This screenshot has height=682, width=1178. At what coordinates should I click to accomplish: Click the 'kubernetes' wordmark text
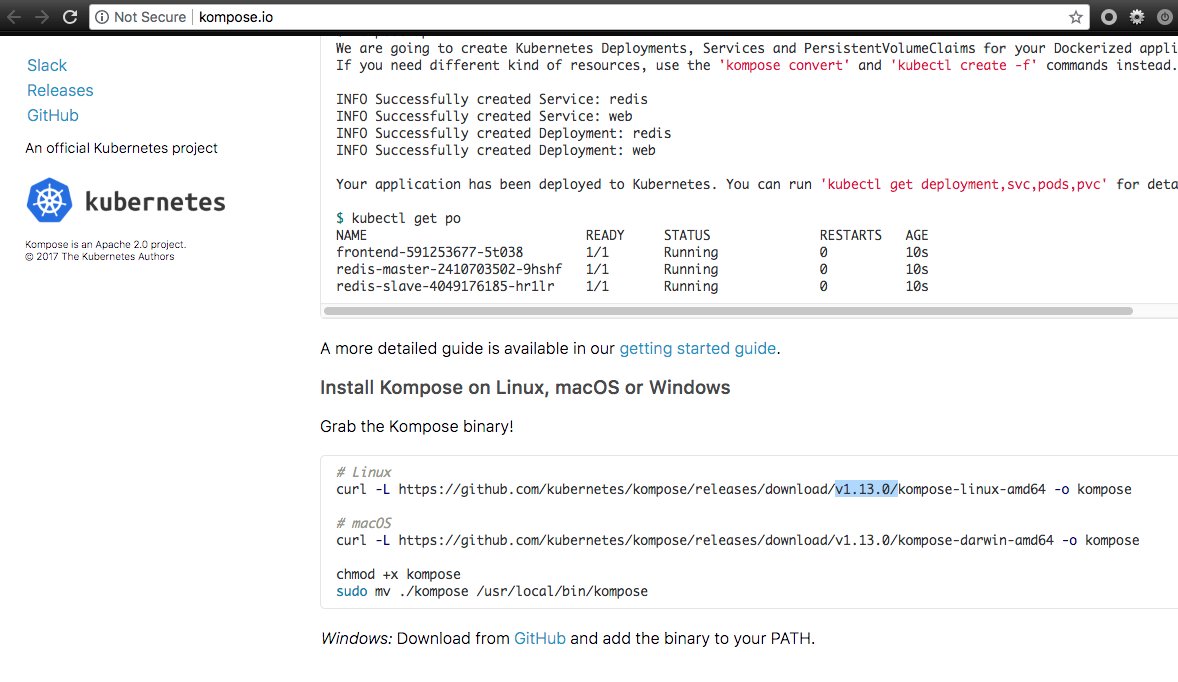(x=155, y=201)
